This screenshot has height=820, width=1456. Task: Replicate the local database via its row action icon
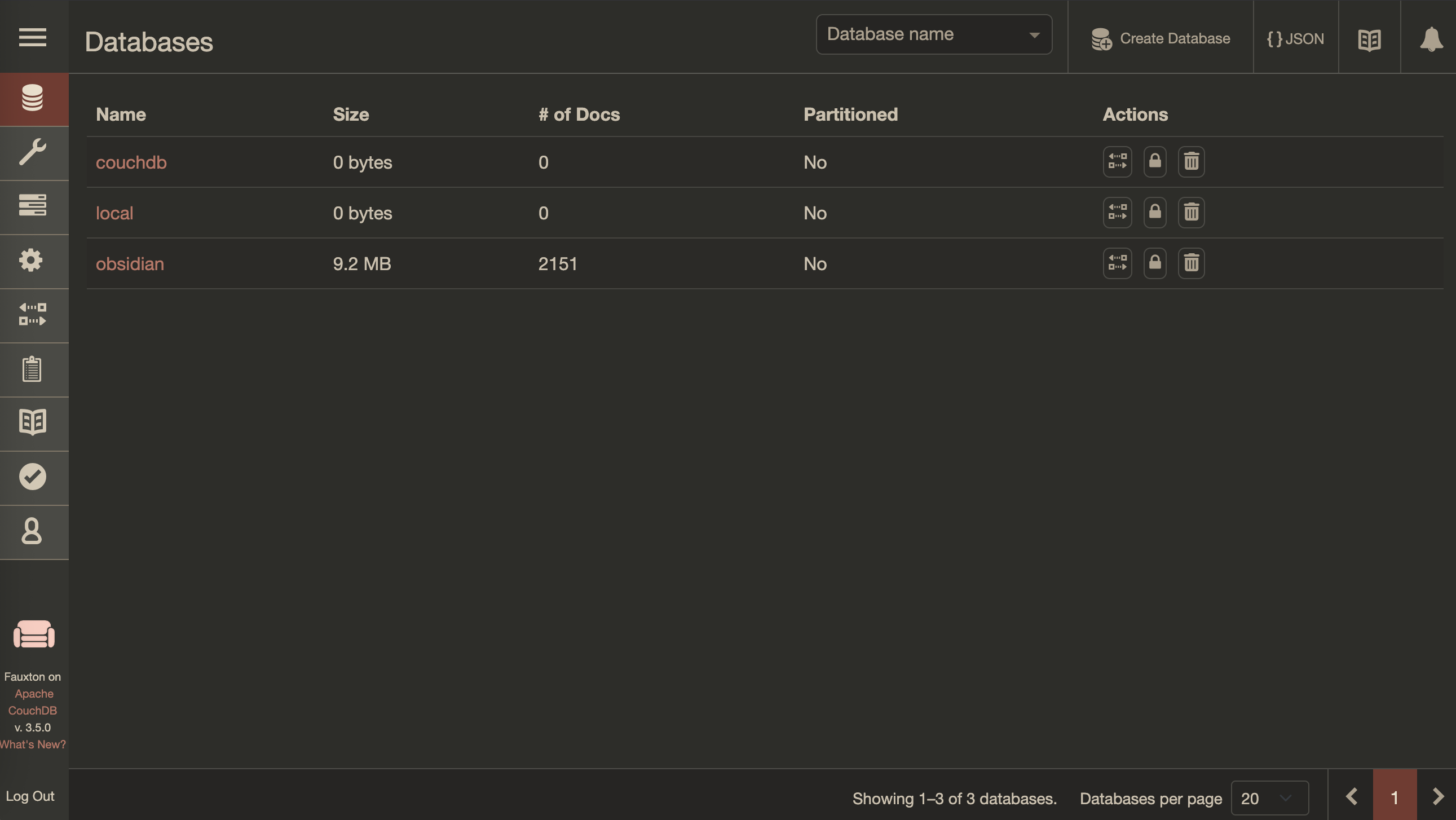pyautogui.click(x=1117, y=213)
